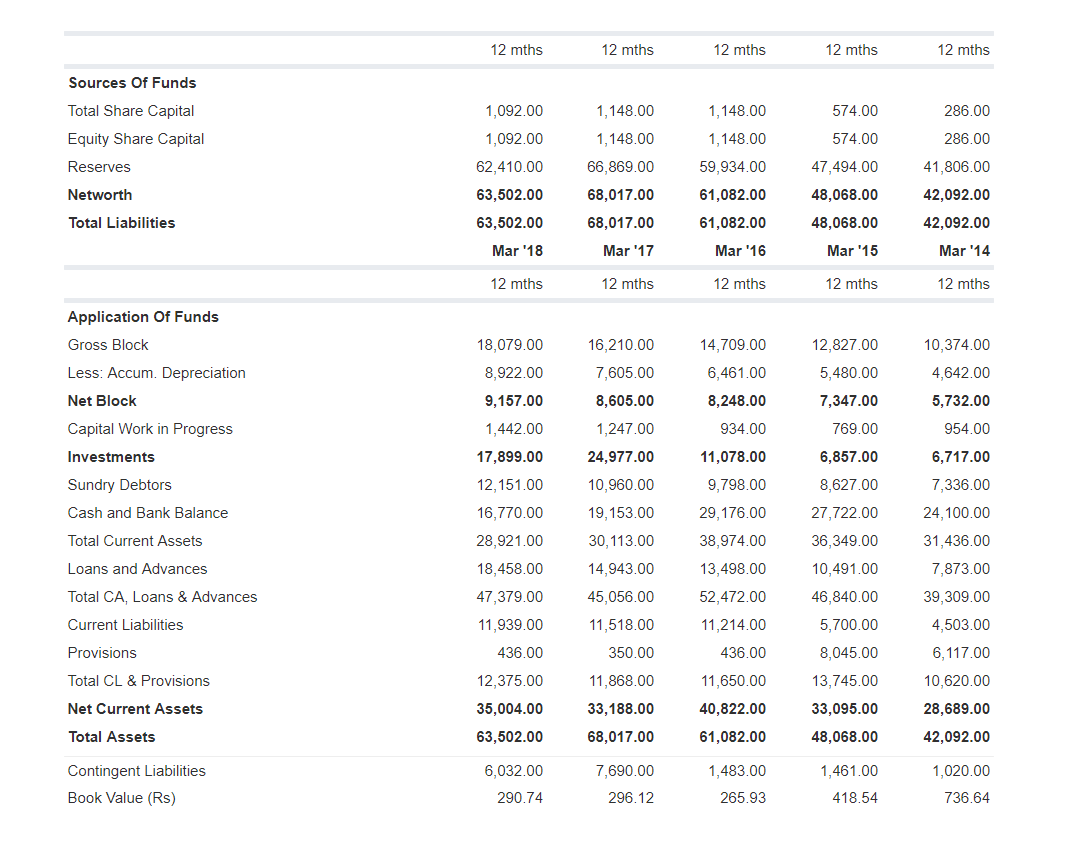Click the Application Of Funds section heading
Image resolution: width=1088 pixels, height=844 pixels.
[143, 316]
